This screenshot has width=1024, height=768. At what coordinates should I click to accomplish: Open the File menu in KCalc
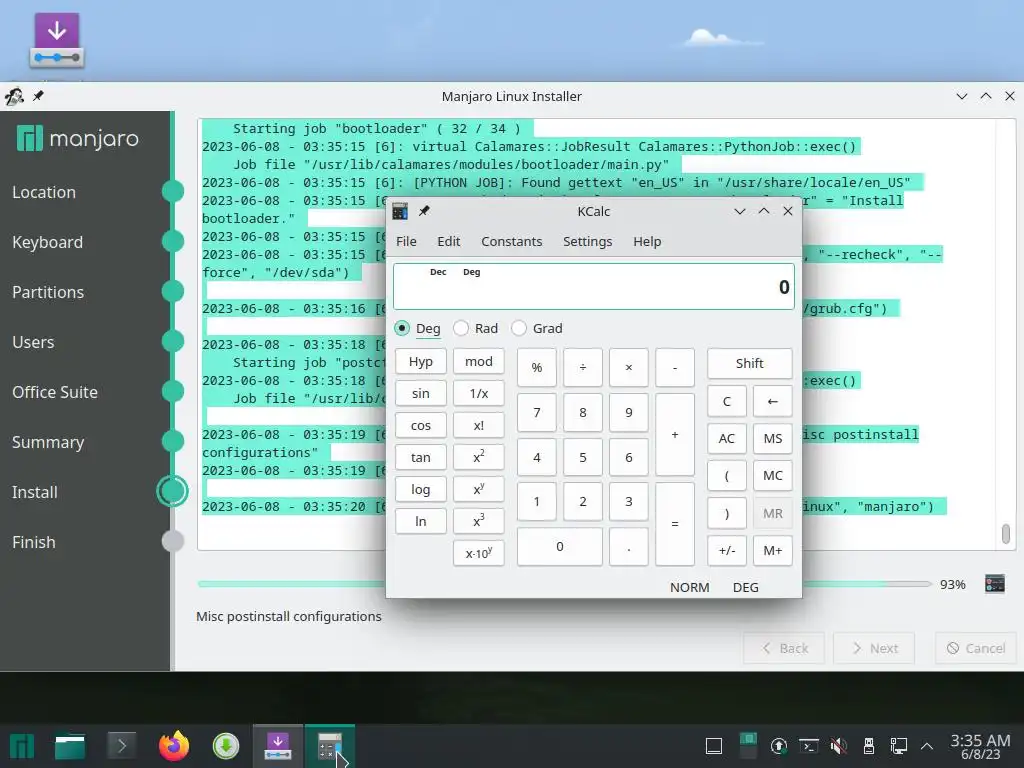[406, 242]
